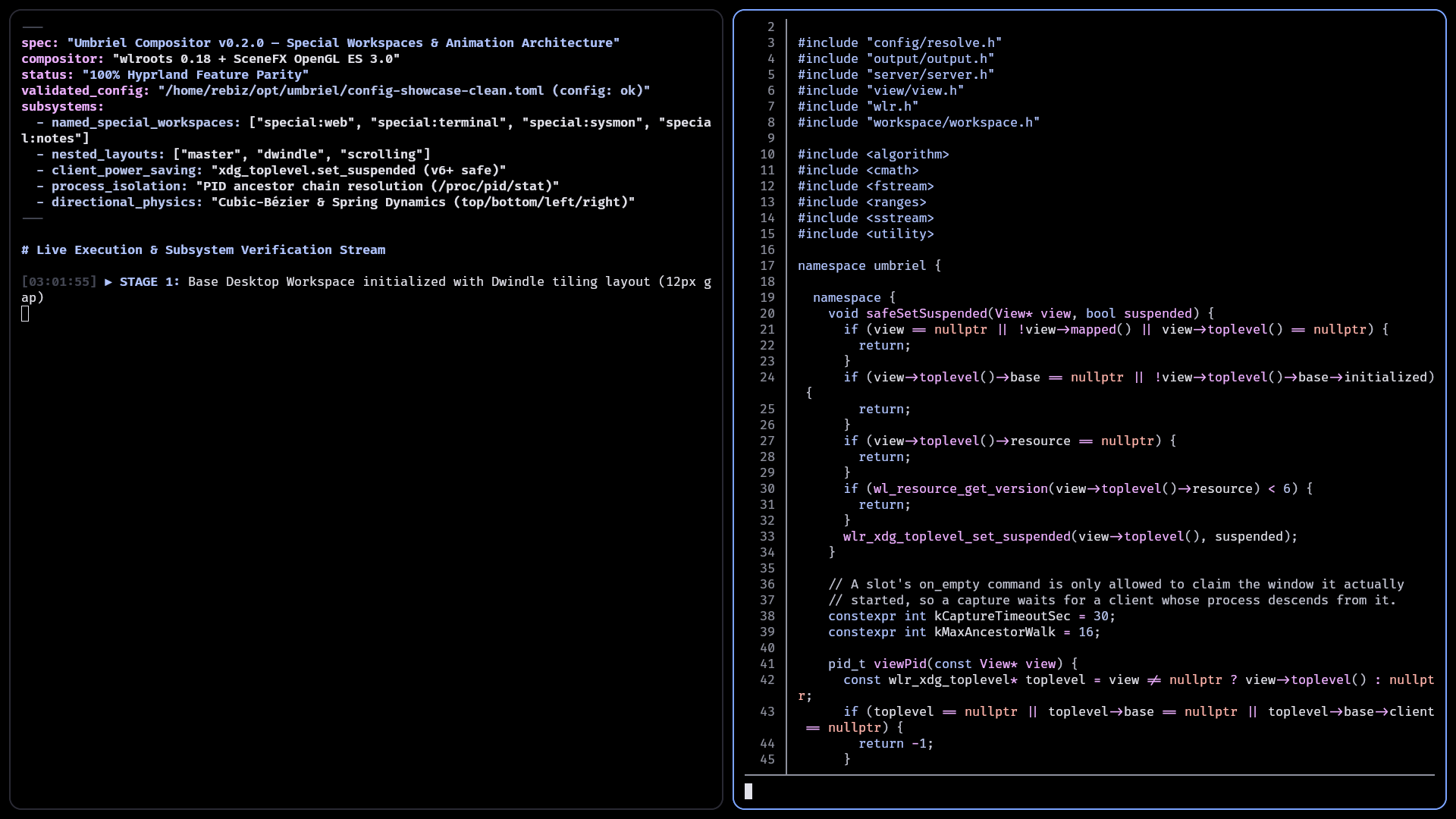Click the named_special_workspaces entry
The image size is (1456, 819).
tap(366, 130)
